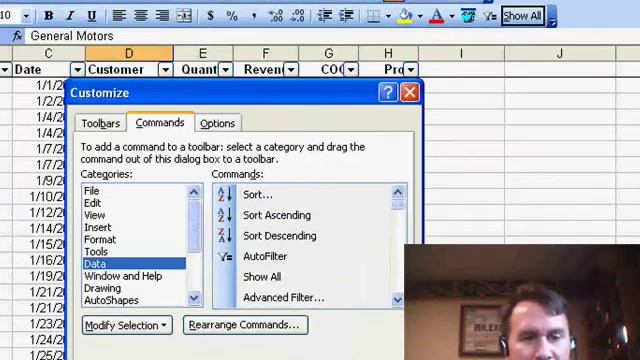640x360 pixels.
Task: Click Rearrange Commands button
Action: [245, 325]
